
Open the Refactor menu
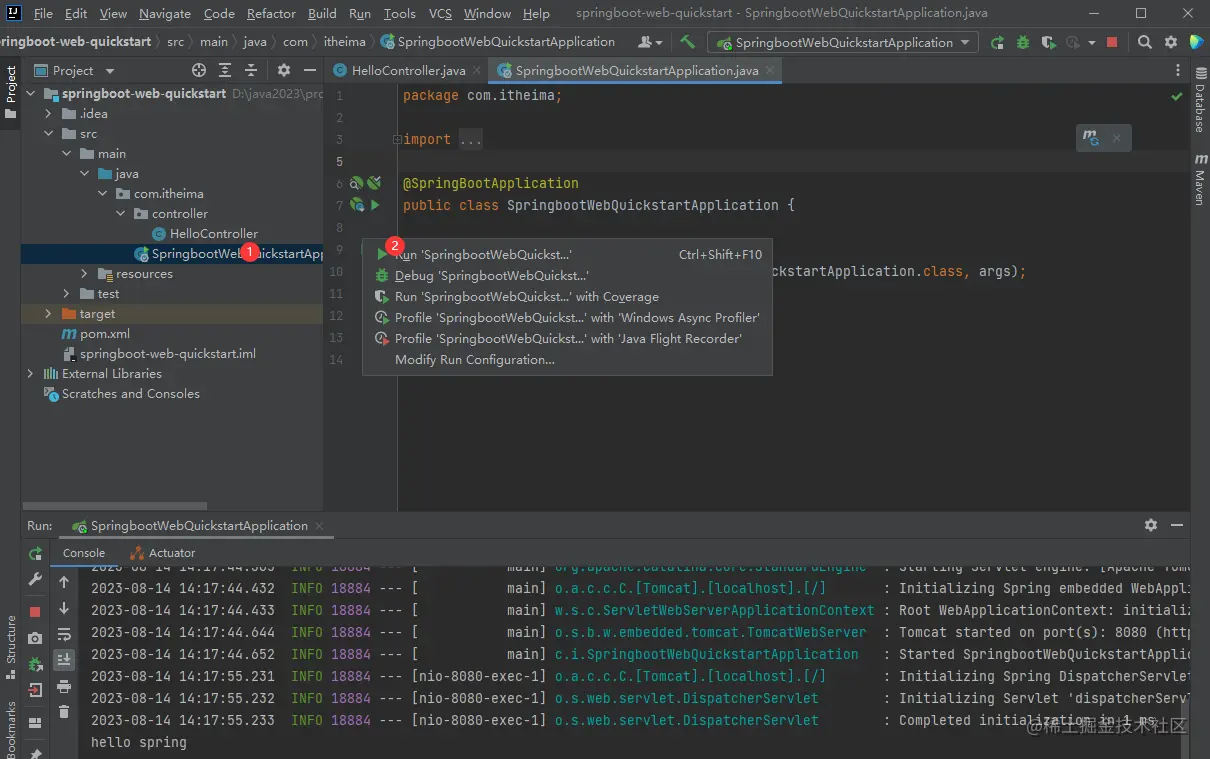tap(271, 14)
